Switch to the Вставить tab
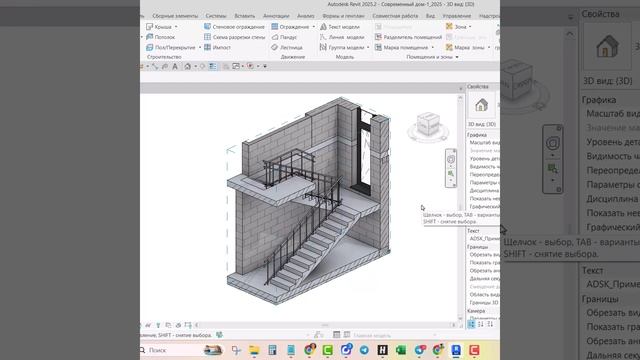 click(x=244, y=16)
